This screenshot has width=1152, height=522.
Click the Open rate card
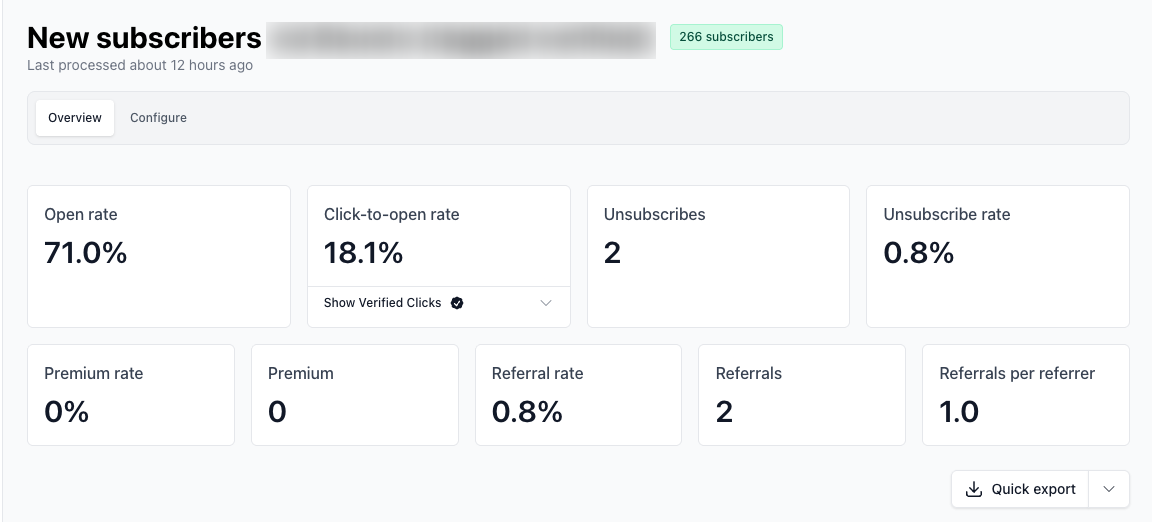[159, 257]
